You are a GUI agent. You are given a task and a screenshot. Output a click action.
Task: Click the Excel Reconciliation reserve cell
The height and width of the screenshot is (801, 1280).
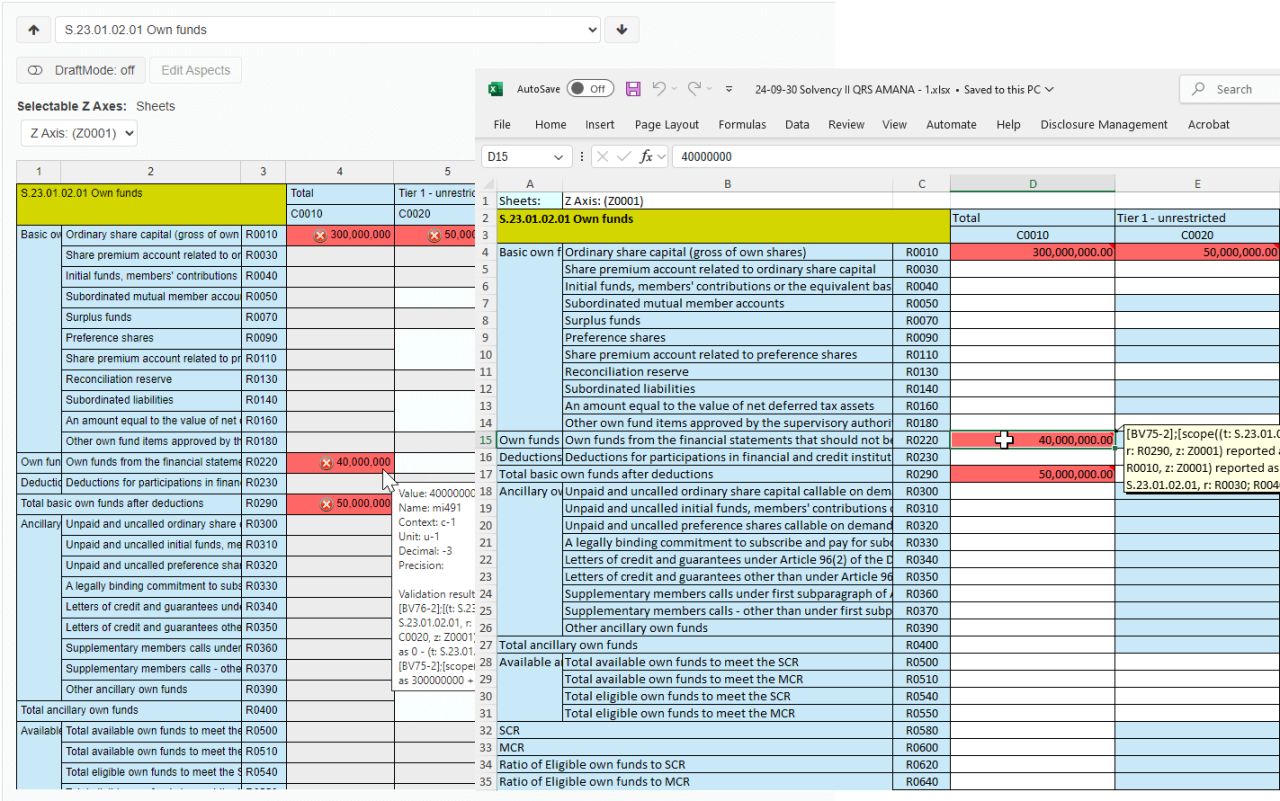pyautogui.click(x=727, y=372)
